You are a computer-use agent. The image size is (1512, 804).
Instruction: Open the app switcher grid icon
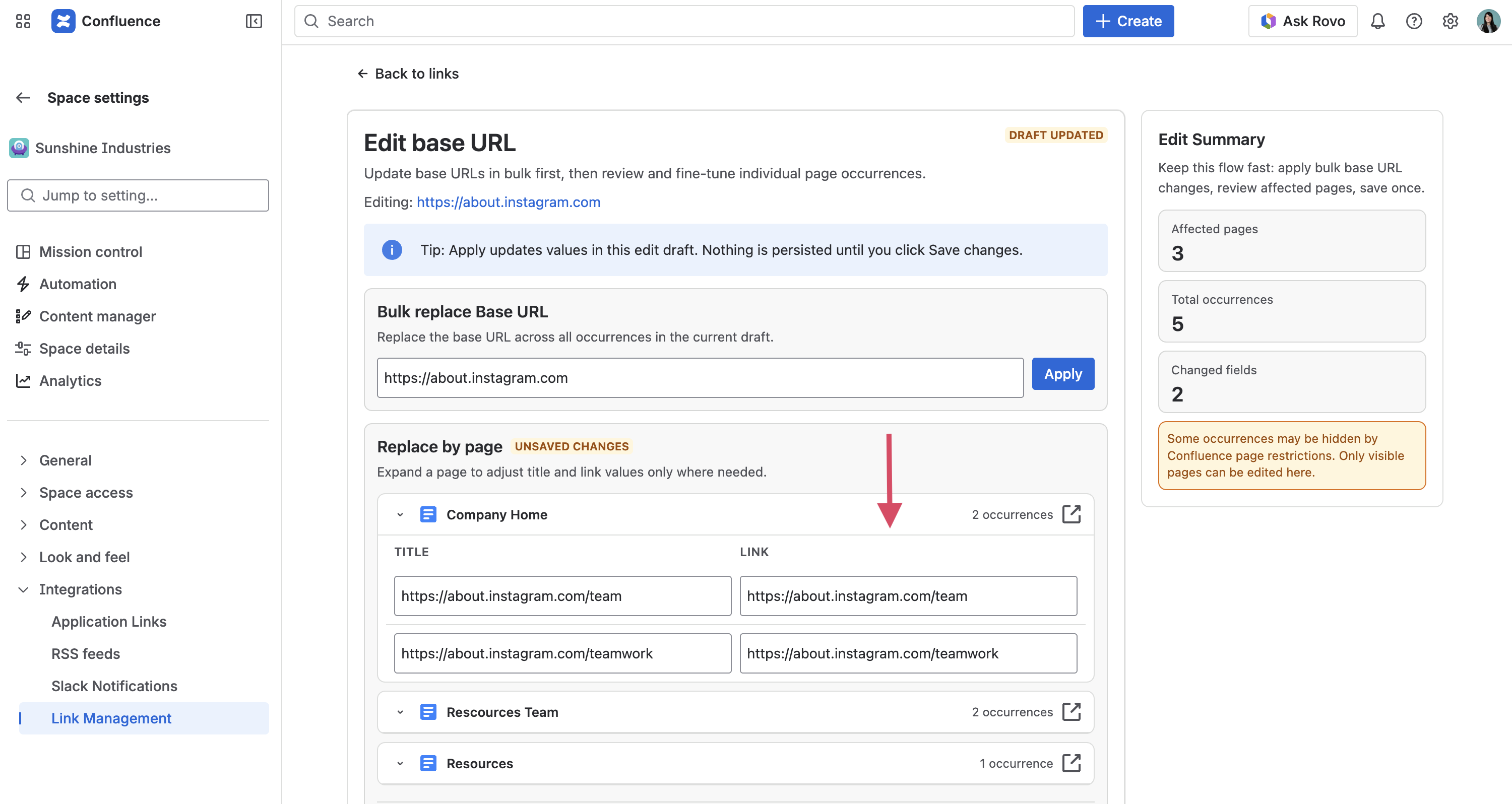23,21
